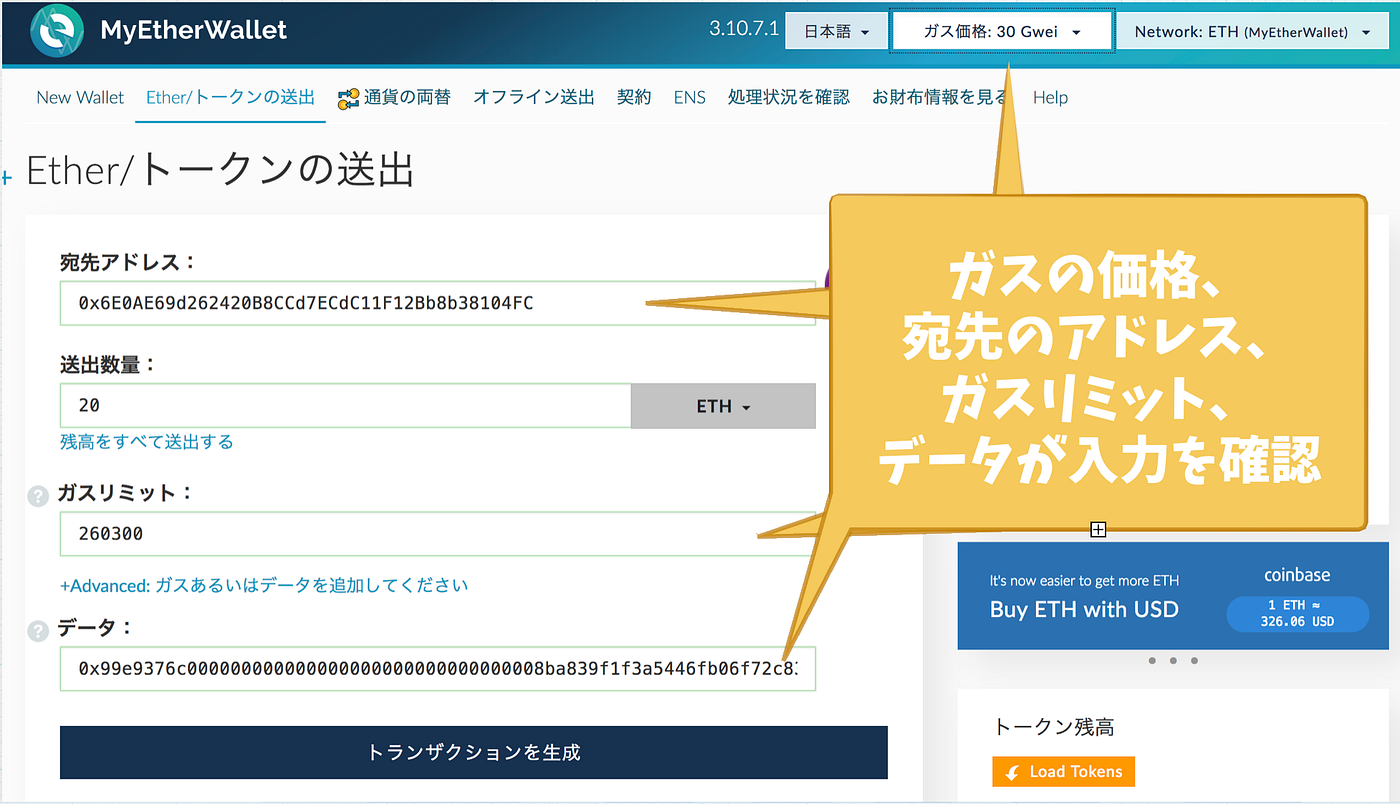Expand +Advanced gas or data section
This screenshot has height=804, width=1400.
(264, 585)
